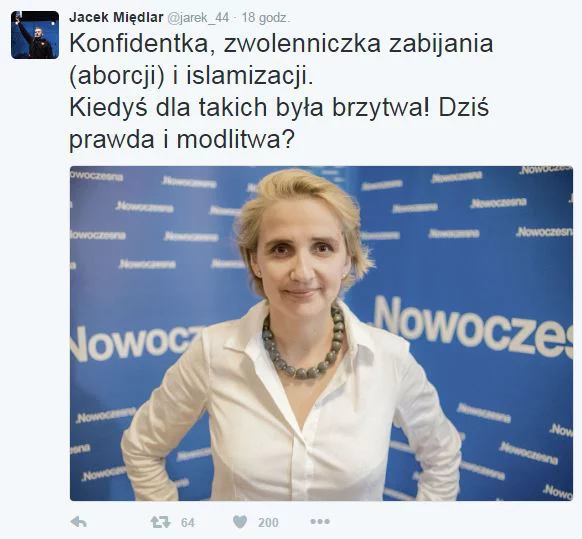The height and width of the screenshot is (539, 582).
Task: Open the three-dot more options menu
Action: point(320,522)
